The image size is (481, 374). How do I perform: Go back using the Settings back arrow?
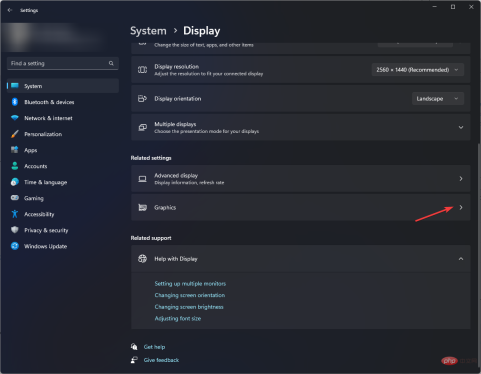tap(10, 10)
